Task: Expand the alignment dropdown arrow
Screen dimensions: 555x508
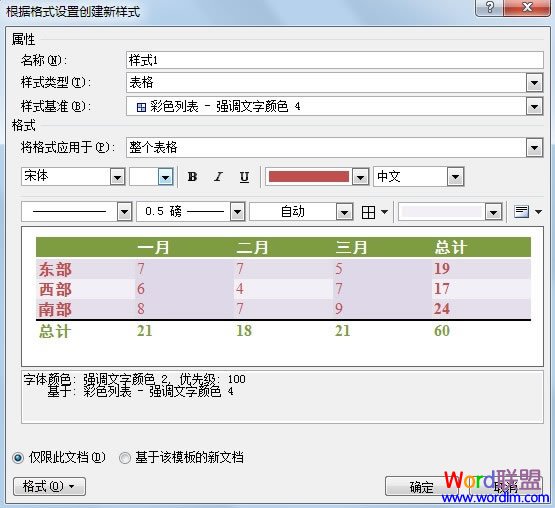Action: [538, 212]
